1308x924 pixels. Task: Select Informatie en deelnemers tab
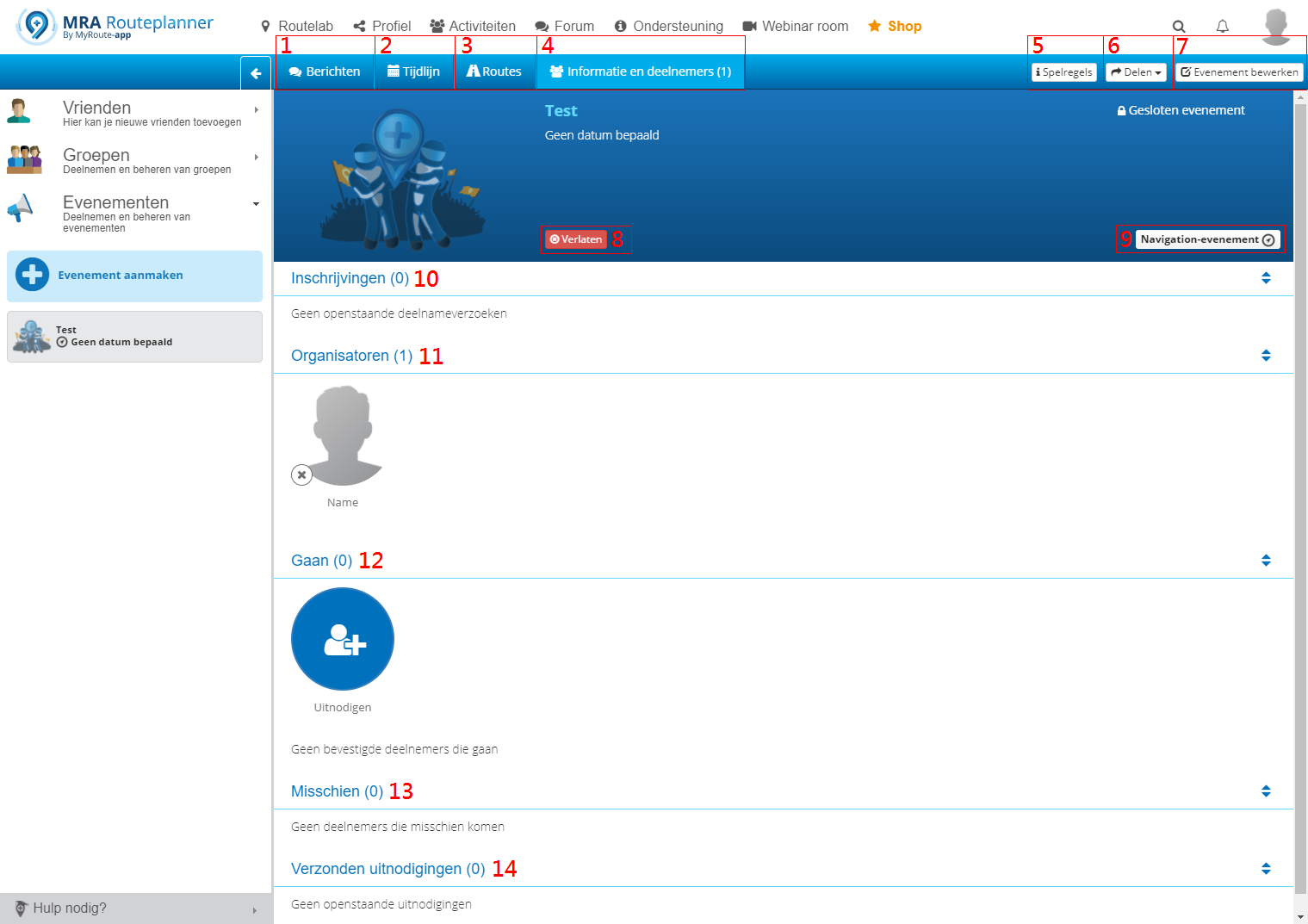(641, 71)
